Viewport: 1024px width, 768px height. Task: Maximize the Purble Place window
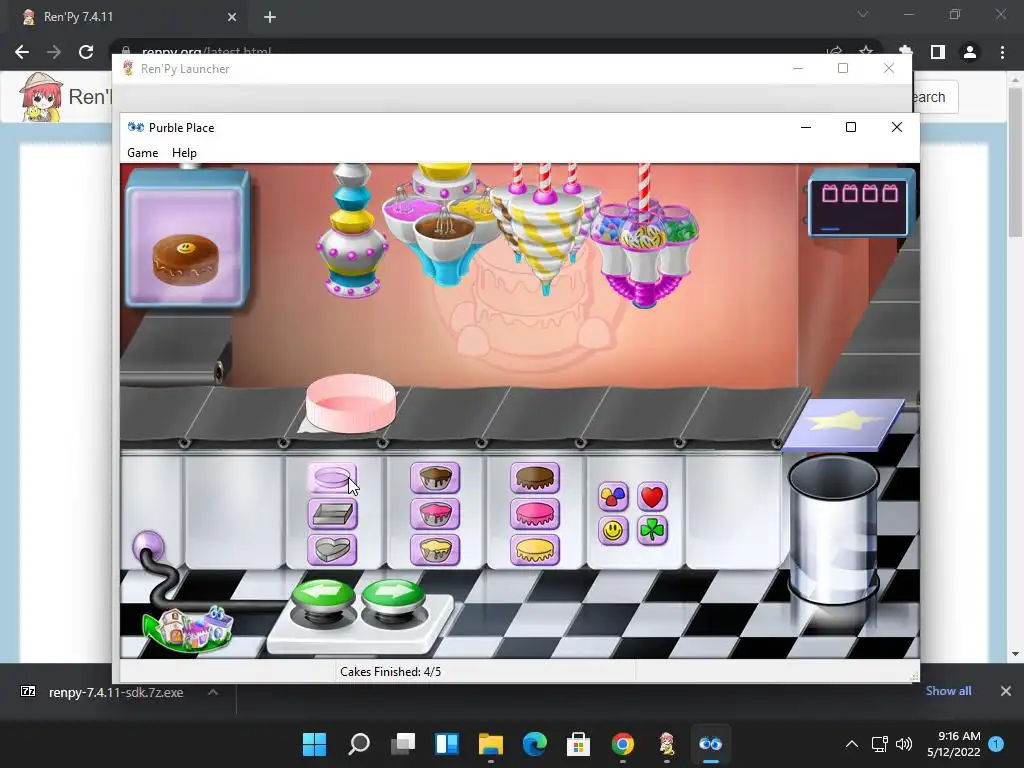(x=850, y=127)
